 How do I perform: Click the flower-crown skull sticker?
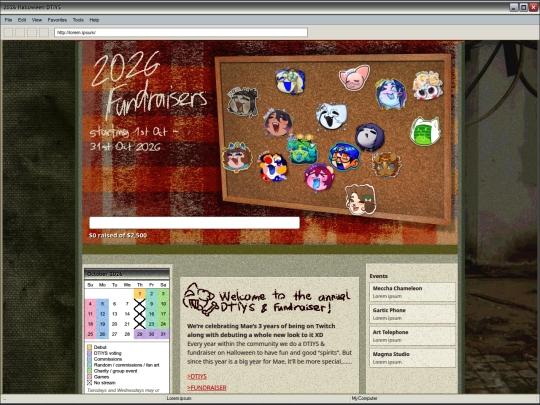[427, 86]
